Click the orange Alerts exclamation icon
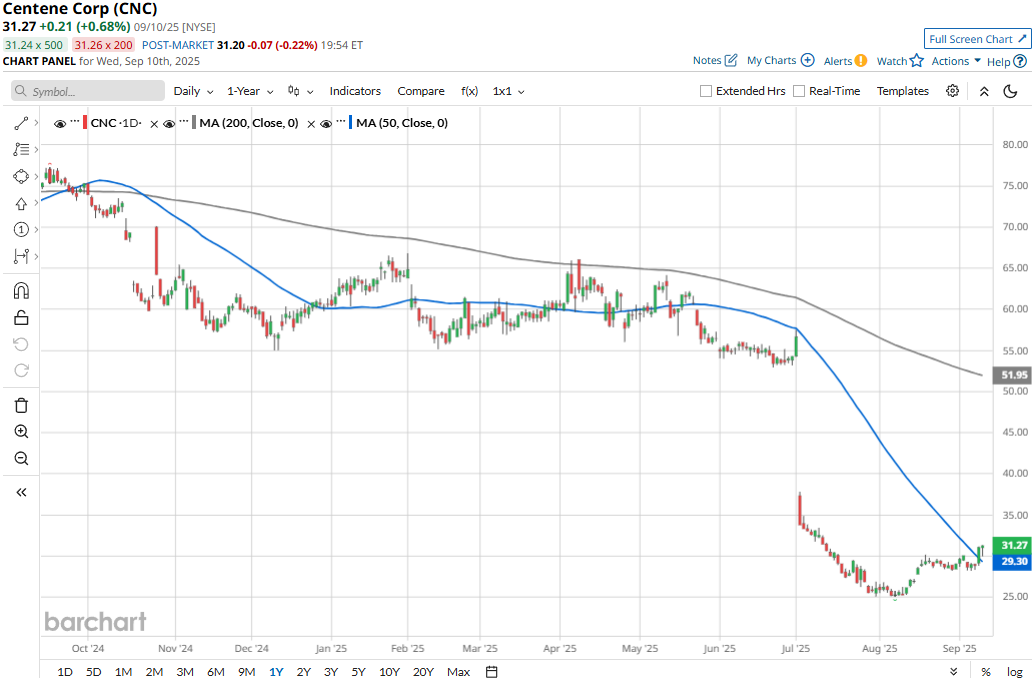 (860, 61)
